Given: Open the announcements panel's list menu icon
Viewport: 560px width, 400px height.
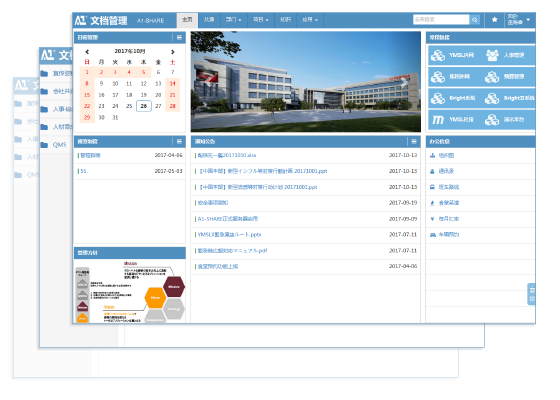Looking at the screenshot, I should 414,141.
